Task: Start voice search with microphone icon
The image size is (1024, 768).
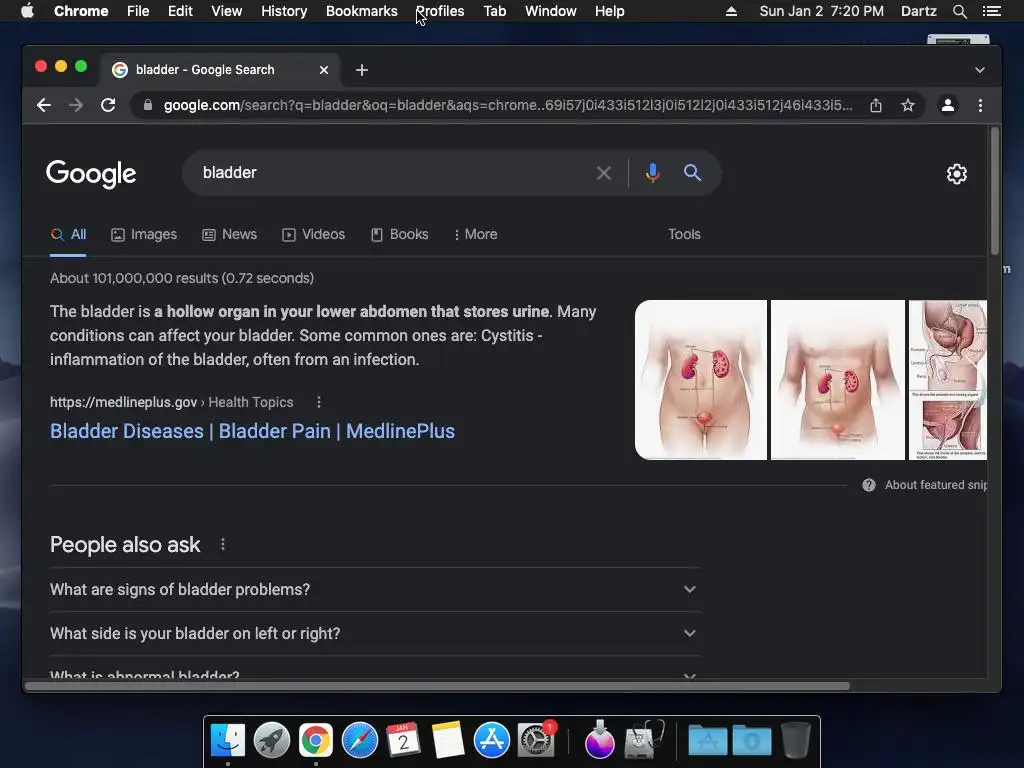Action: (652, 173)
